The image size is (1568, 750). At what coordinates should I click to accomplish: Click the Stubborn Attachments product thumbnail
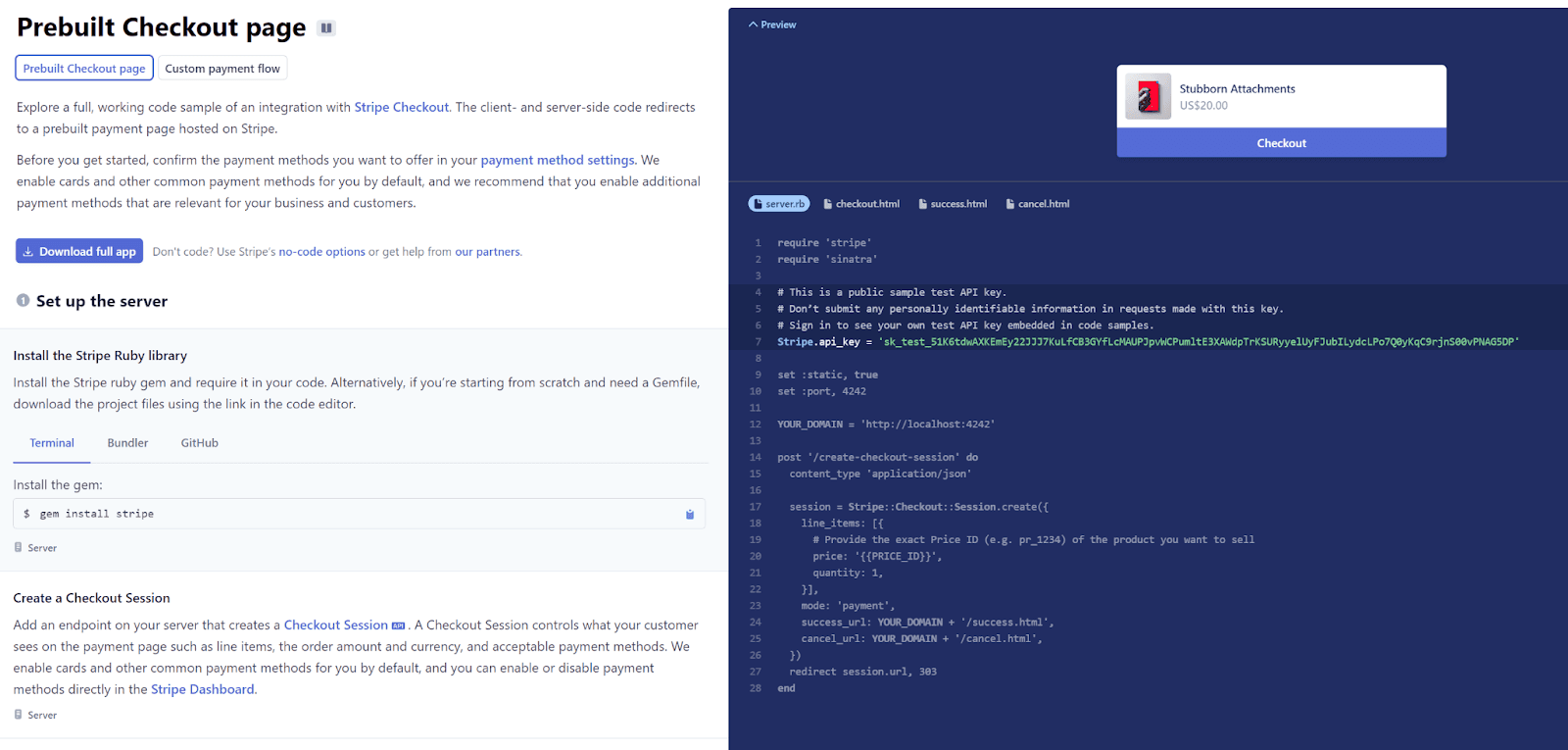(x=1148, y=97)
